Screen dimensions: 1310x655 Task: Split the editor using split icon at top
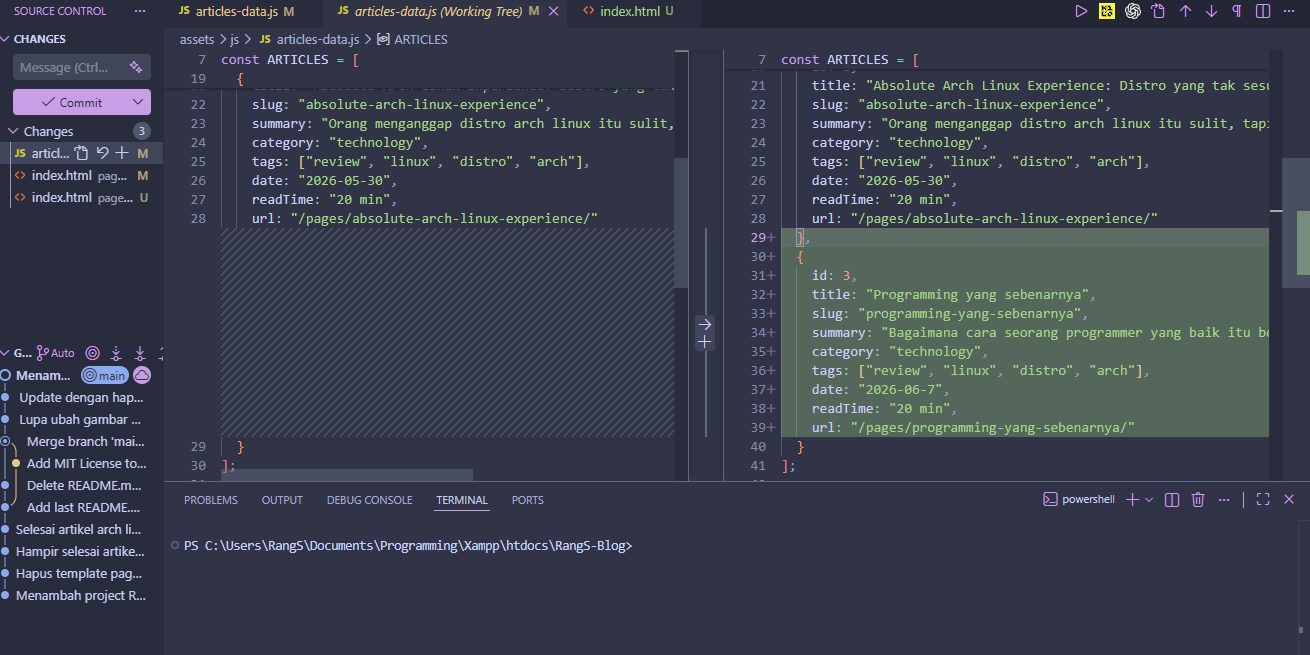pos(1263,11)
